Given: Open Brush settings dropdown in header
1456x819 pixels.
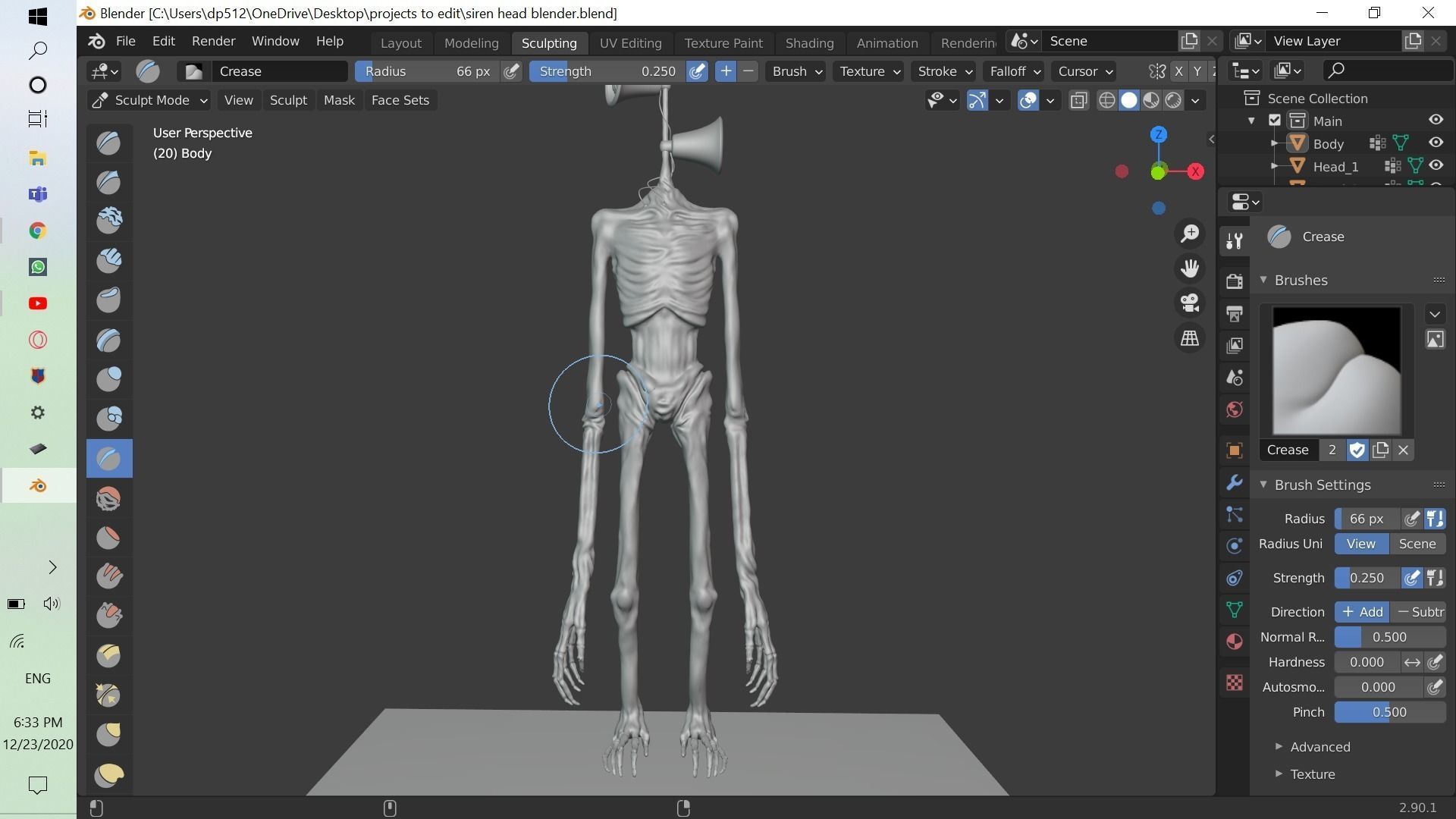Looking at the screenshot, I should [x=795, y=71].
